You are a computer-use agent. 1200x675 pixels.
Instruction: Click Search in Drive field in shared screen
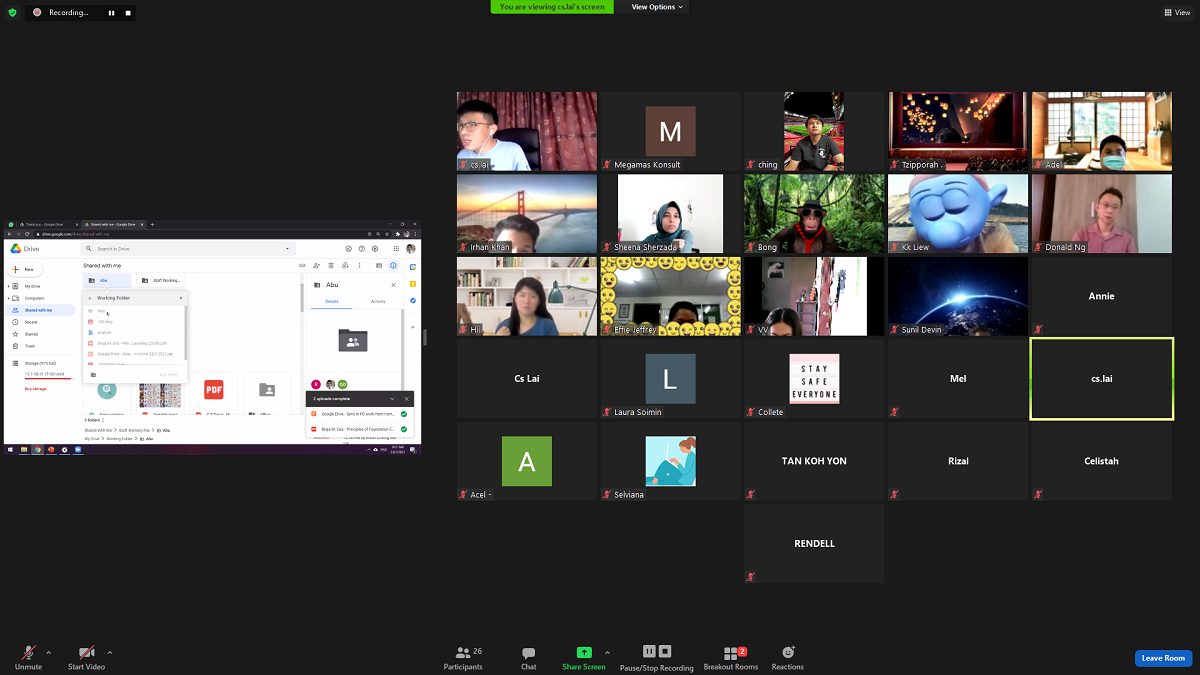(188, 249)
